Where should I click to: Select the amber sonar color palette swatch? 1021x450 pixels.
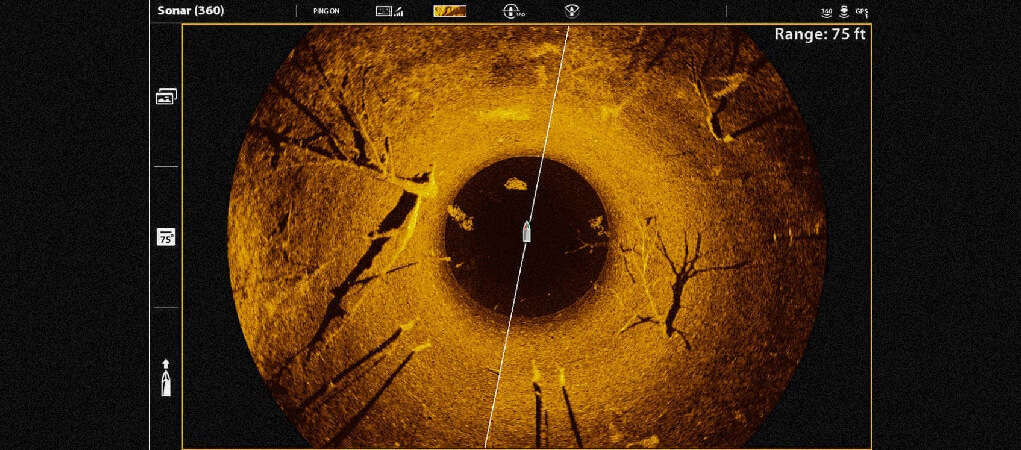click(x=449, y=11)
